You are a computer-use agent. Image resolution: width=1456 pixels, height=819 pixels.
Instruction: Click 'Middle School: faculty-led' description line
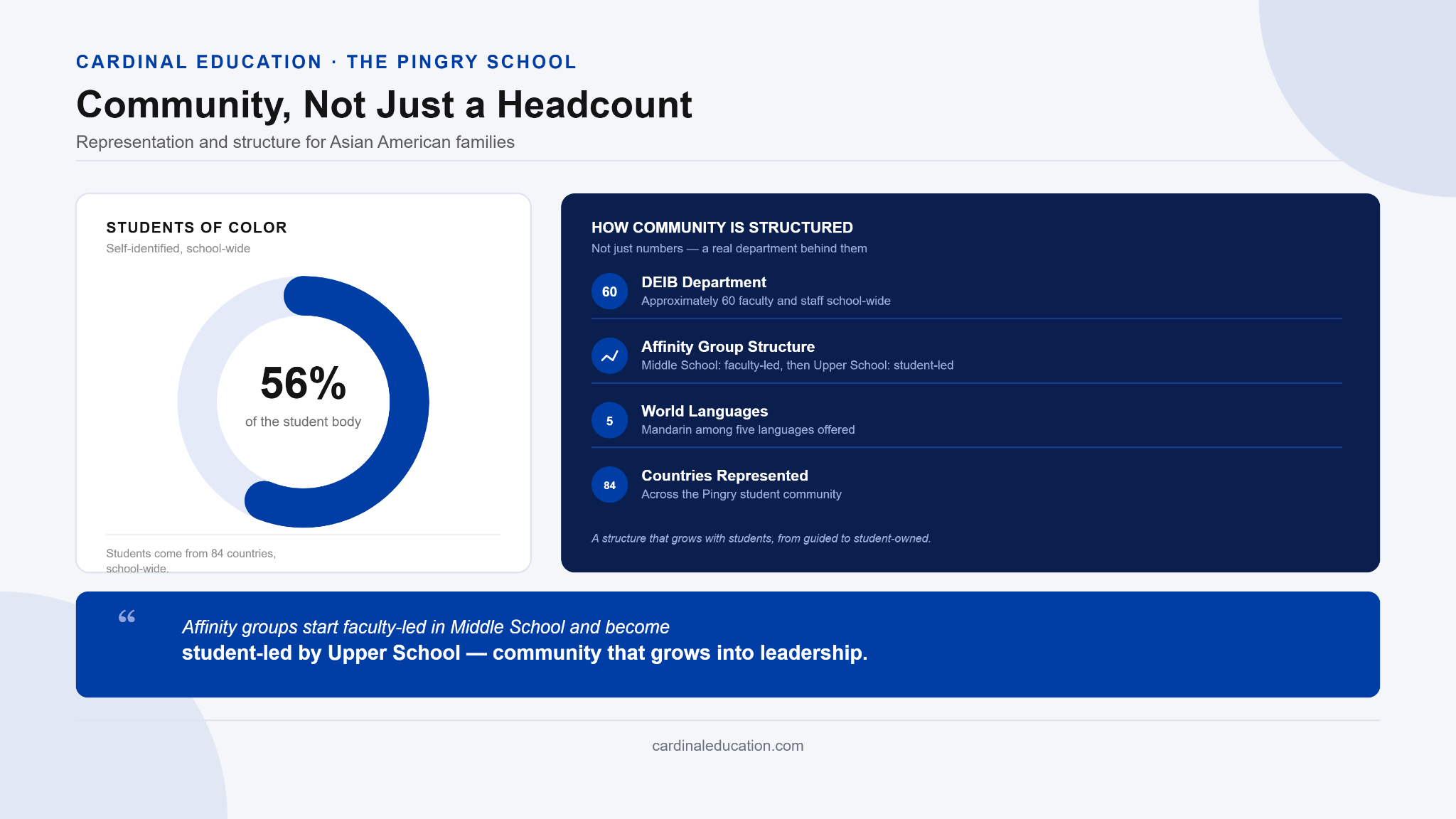(797, 365)
